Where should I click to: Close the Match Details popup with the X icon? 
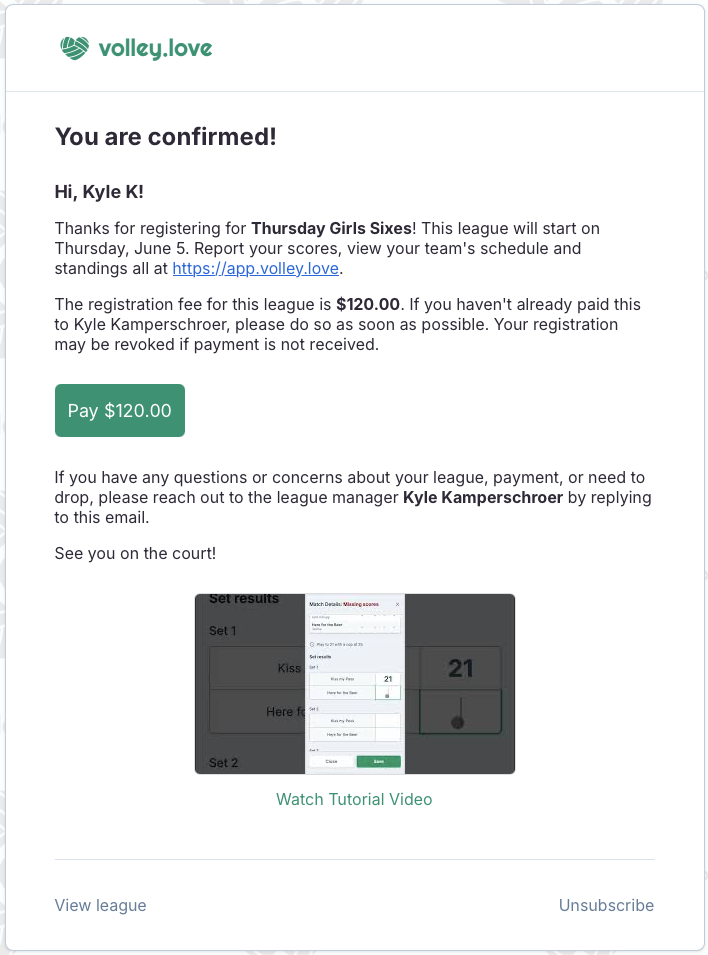click(x=397, y=604)
